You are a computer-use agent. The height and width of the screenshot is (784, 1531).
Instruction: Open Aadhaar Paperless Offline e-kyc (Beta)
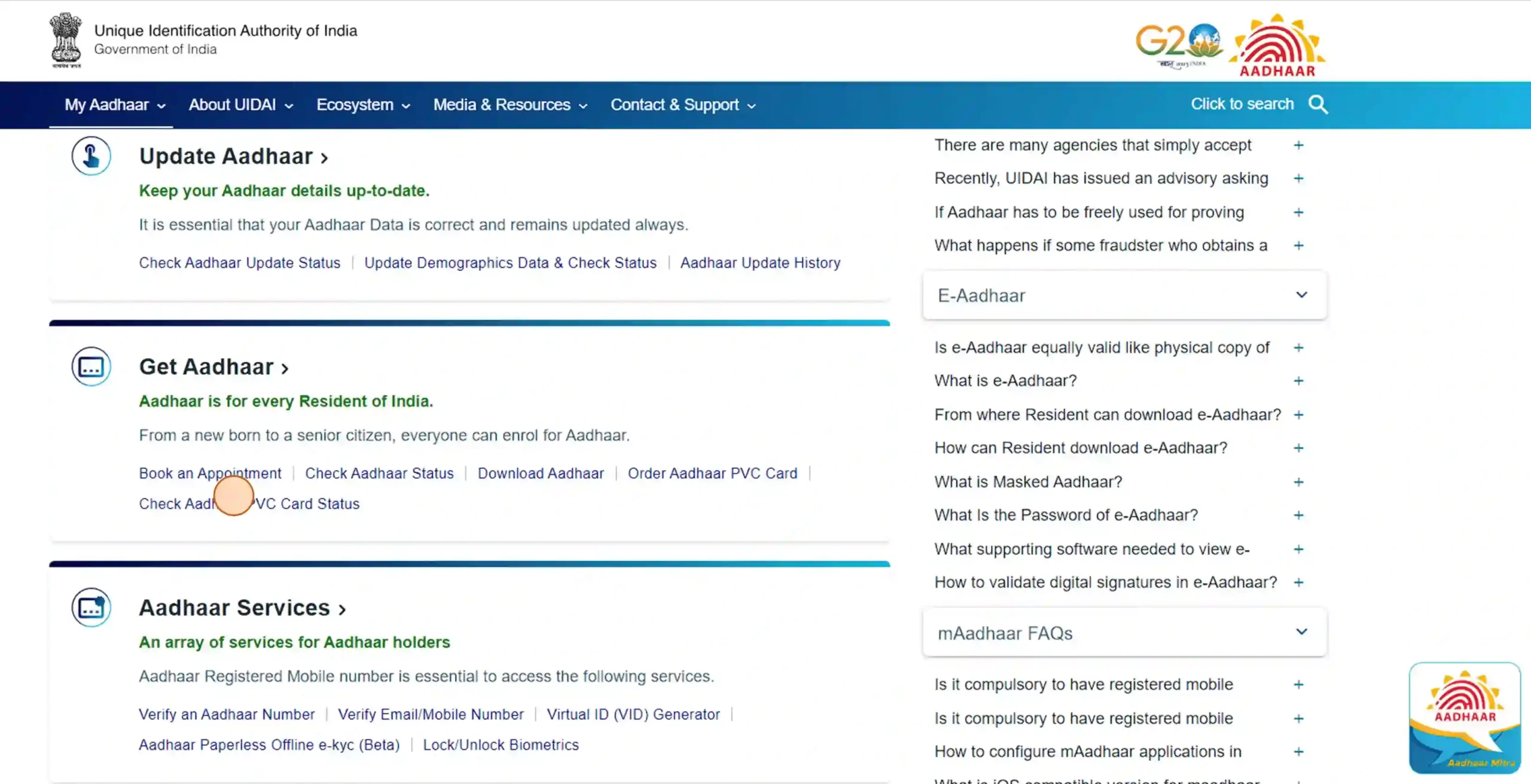pos(269,745)
